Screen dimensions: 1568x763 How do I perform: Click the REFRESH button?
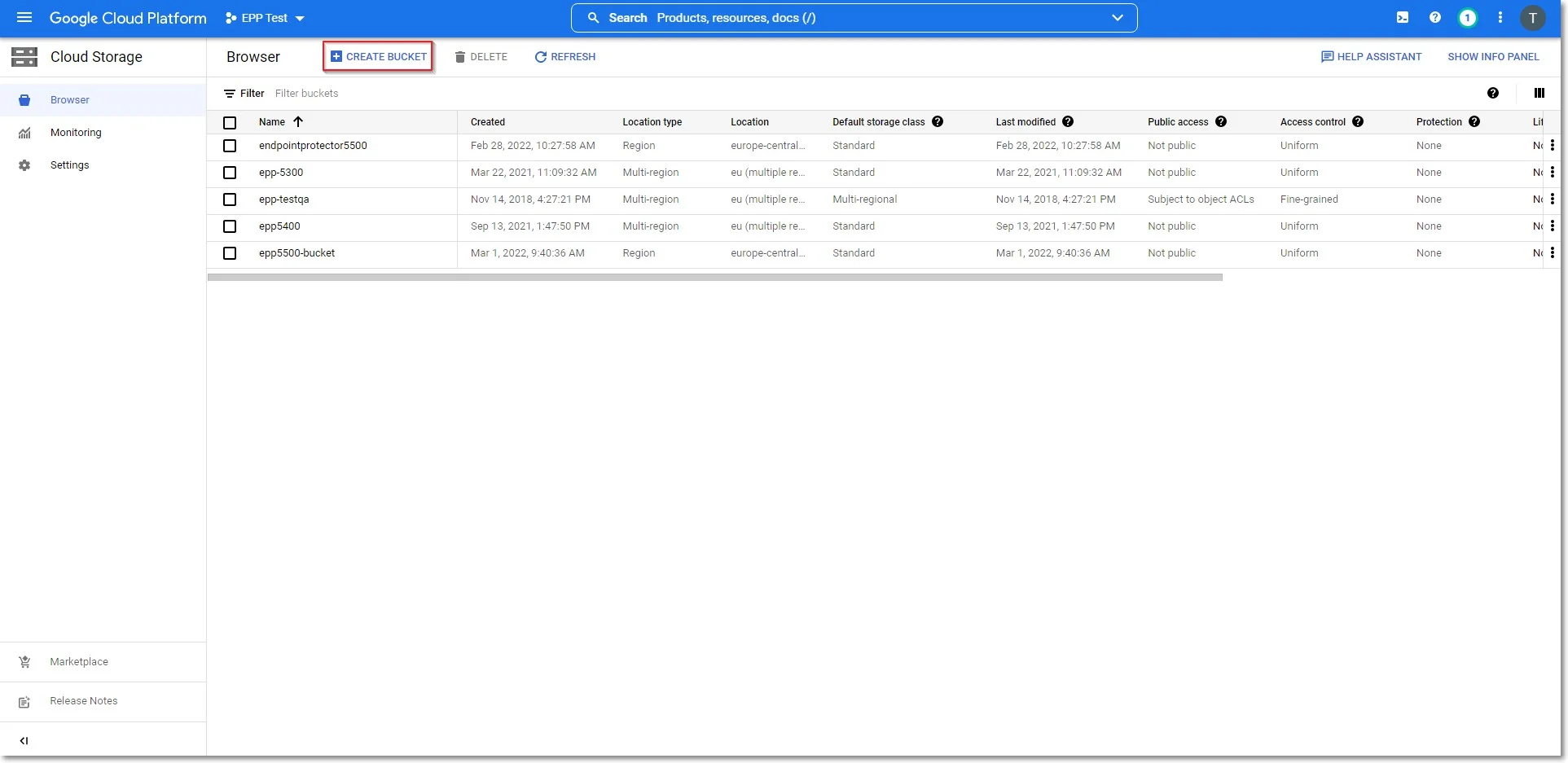564,56
